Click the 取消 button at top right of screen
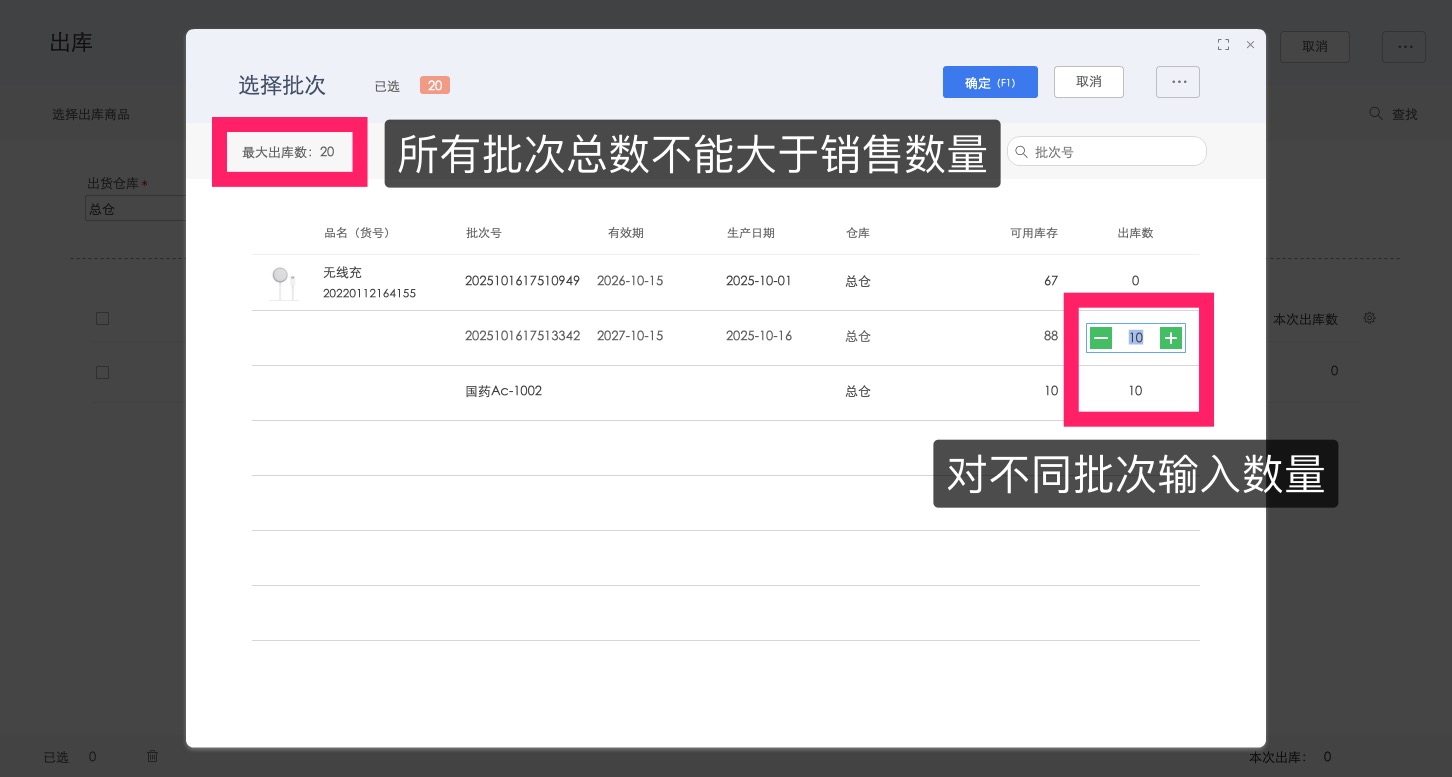Screen dimensions: 1452x777 click(1315, 46)
